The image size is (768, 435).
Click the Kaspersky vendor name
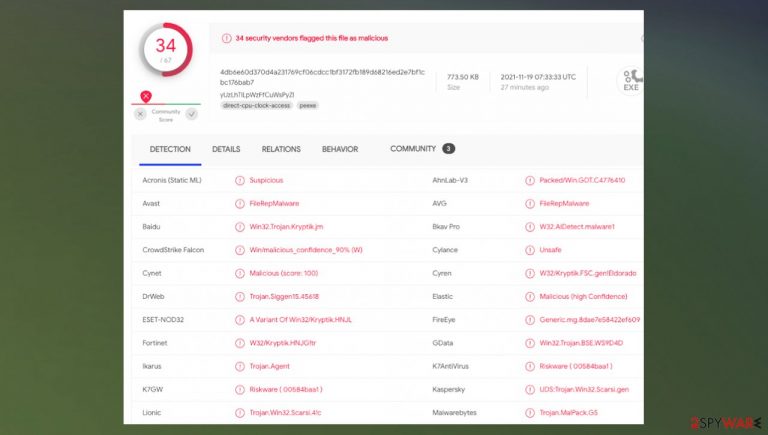[448, 389]
